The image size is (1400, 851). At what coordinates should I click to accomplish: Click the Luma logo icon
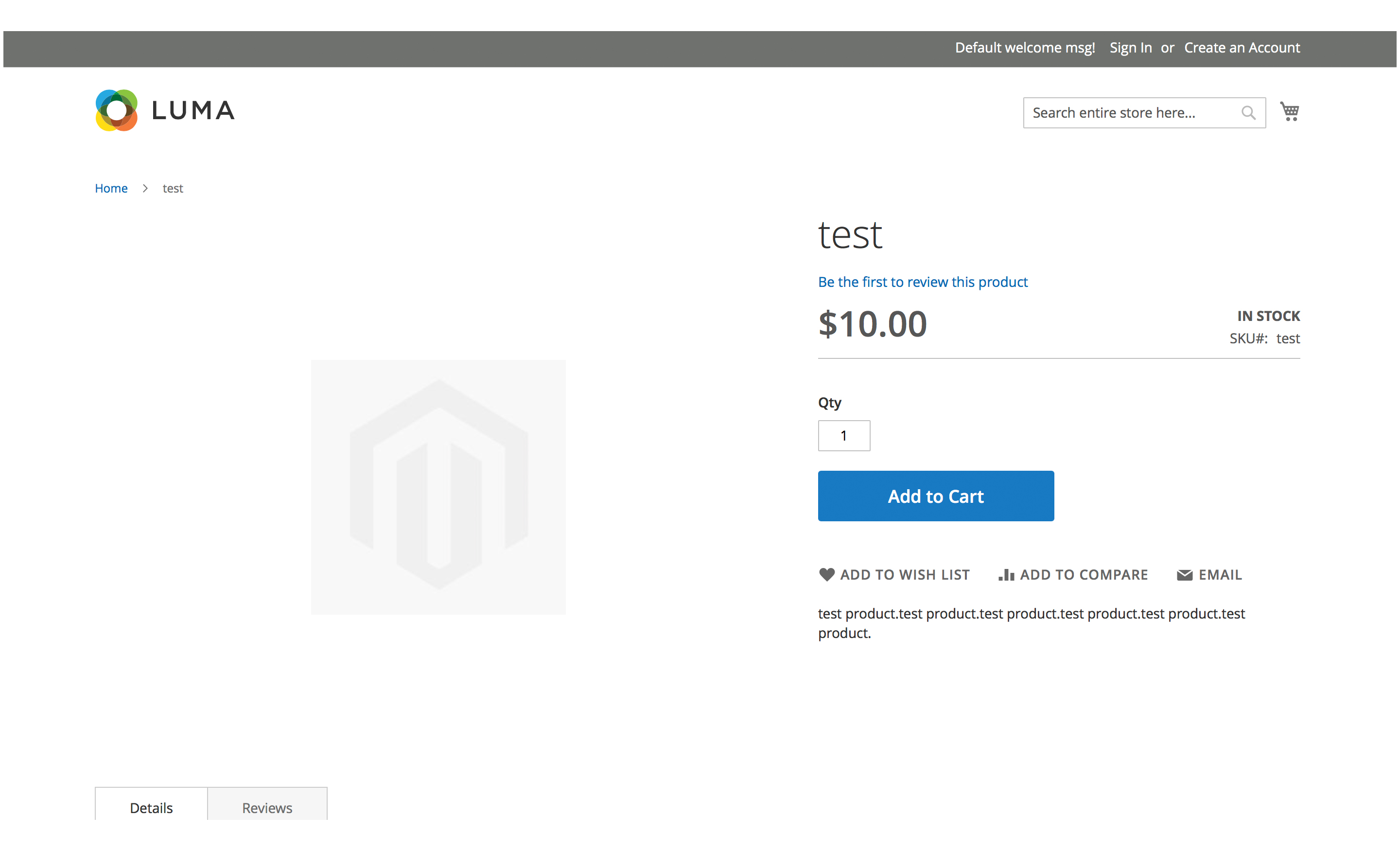tap(117, 110)
